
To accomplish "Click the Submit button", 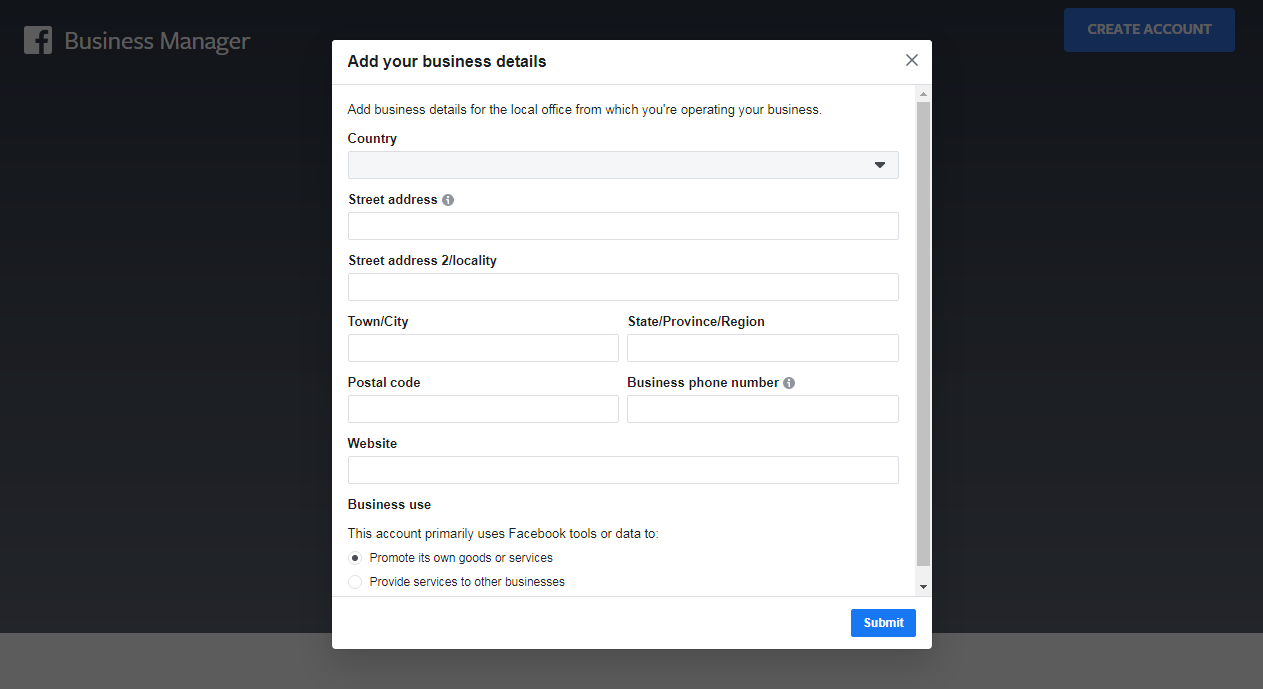I will click(883, 622).
